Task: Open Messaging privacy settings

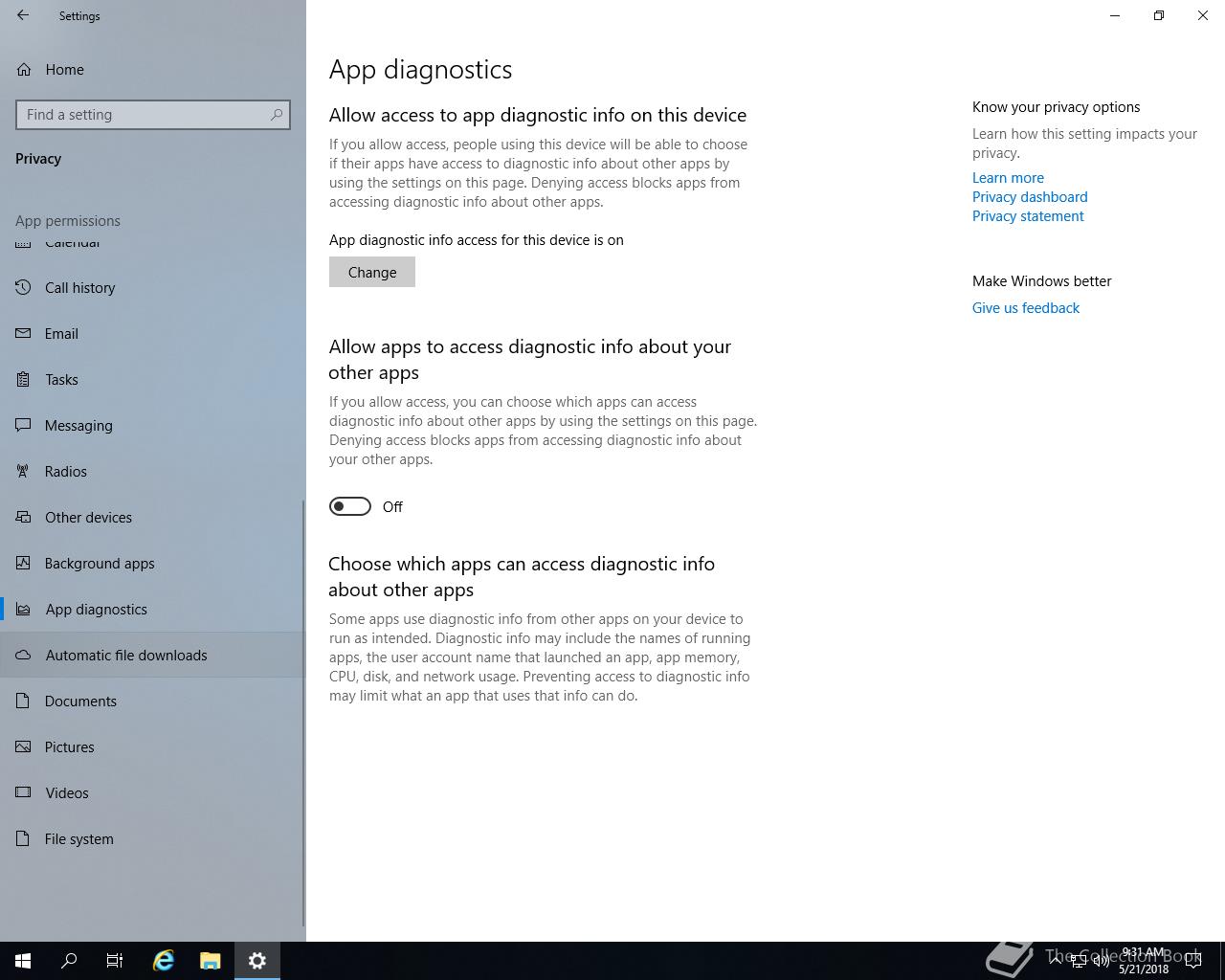Action: [153, 425]
